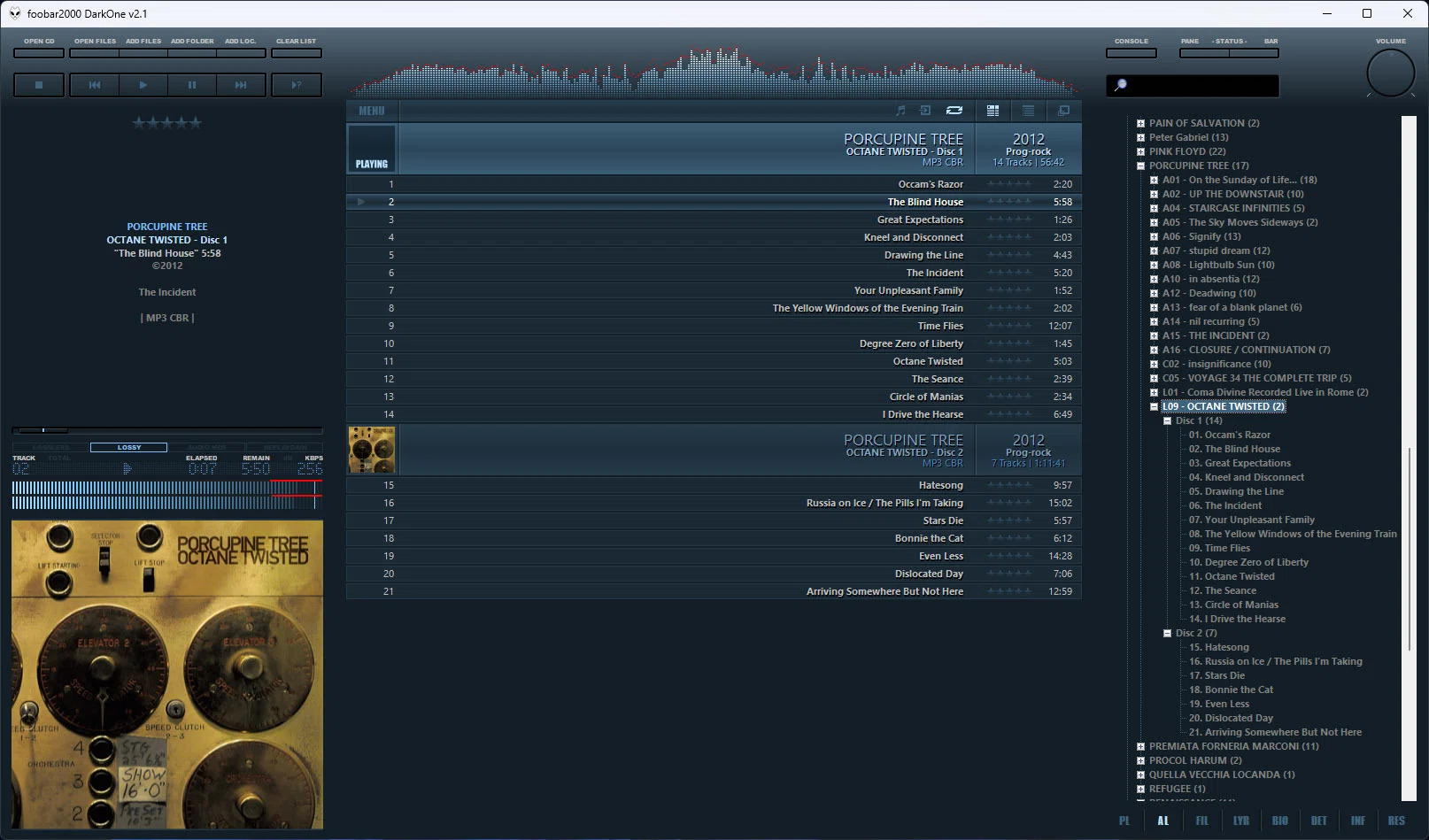Play a random track
Viewport: 1429px width, 840px height.
point(297,85)
